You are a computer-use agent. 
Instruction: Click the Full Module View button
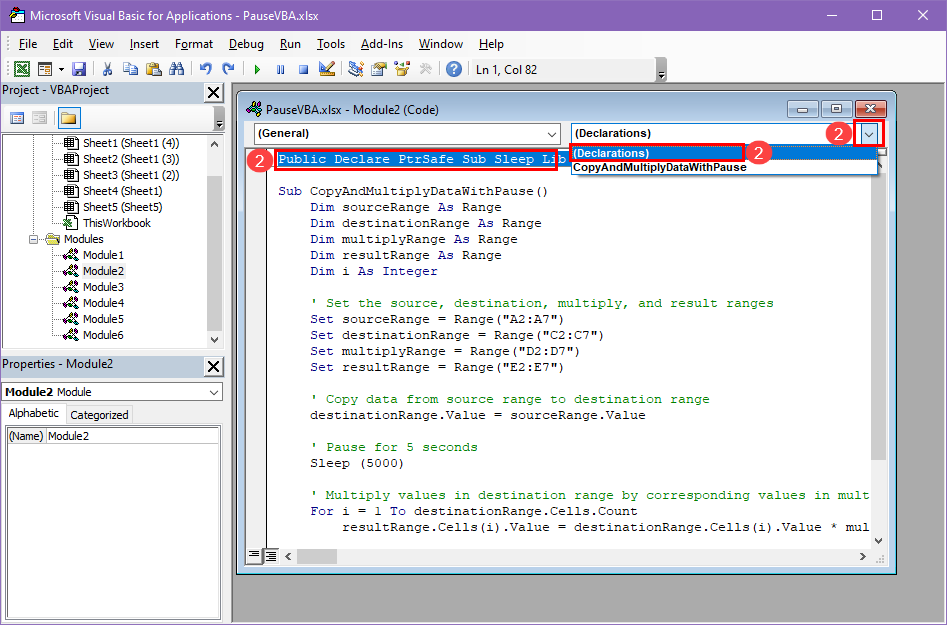pyautogui.click(x=271, y=556)
